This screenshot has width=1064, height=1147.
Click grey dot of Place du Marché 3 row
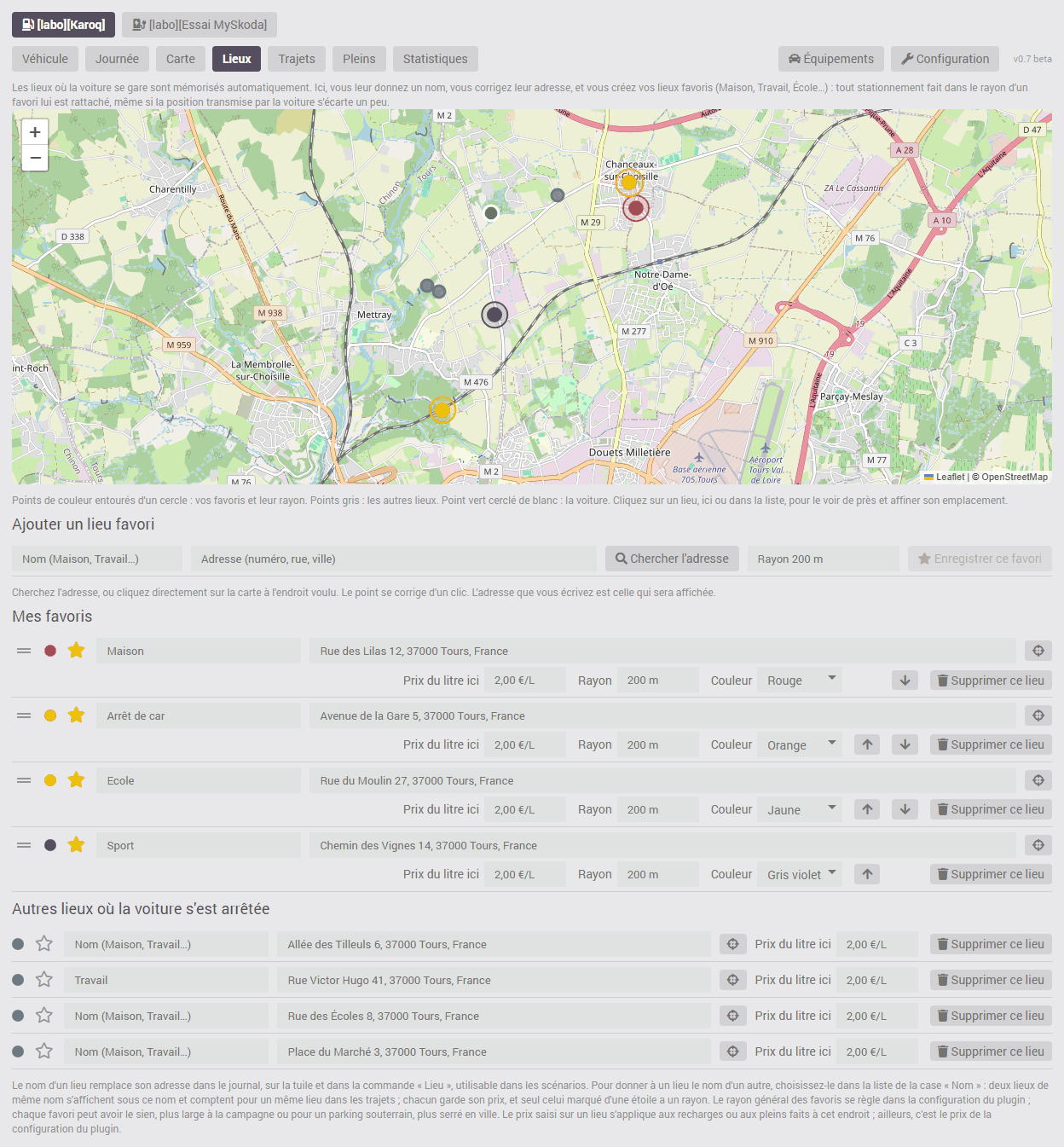click(18, 1051)
